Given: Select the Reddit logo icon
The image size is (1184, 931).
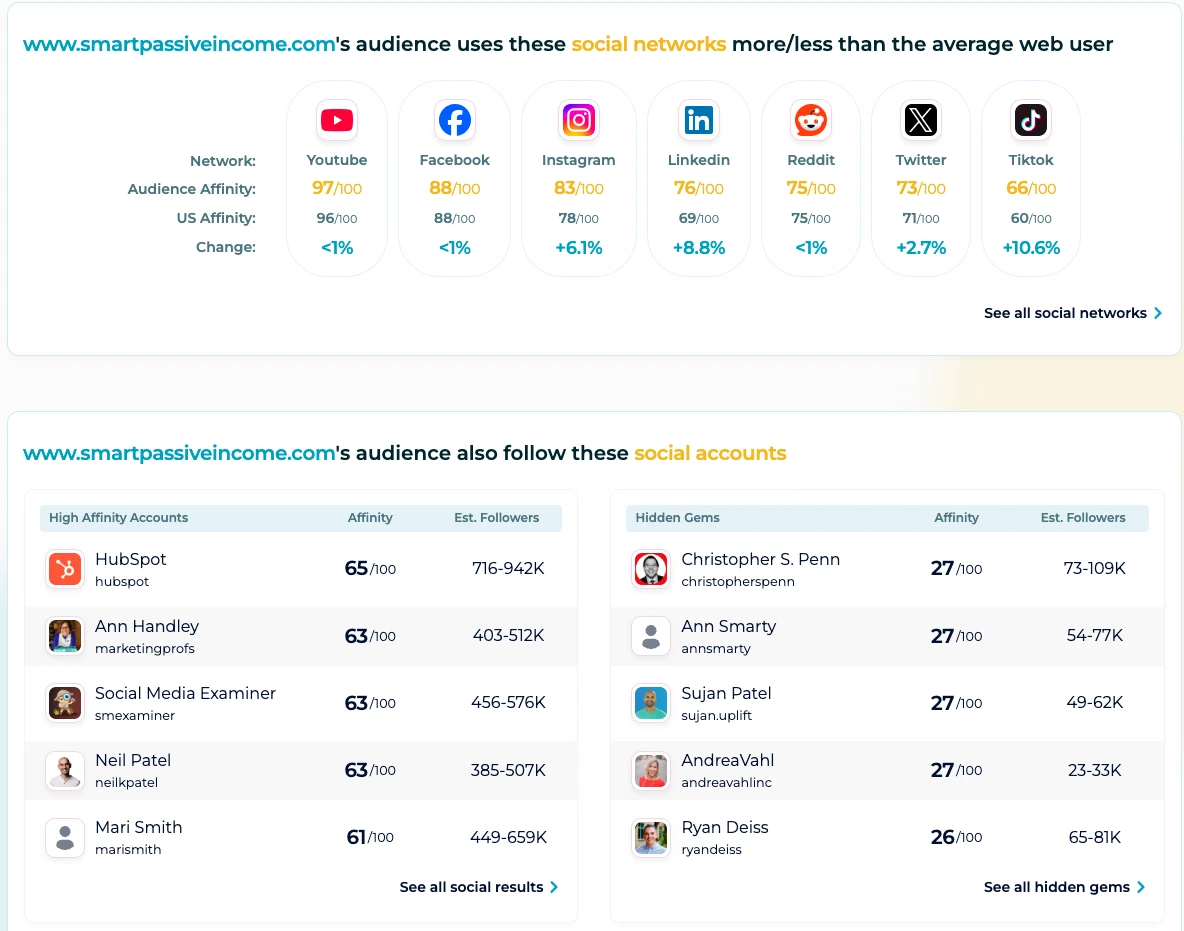Looking at the screenshot, I should click(810, 121).
